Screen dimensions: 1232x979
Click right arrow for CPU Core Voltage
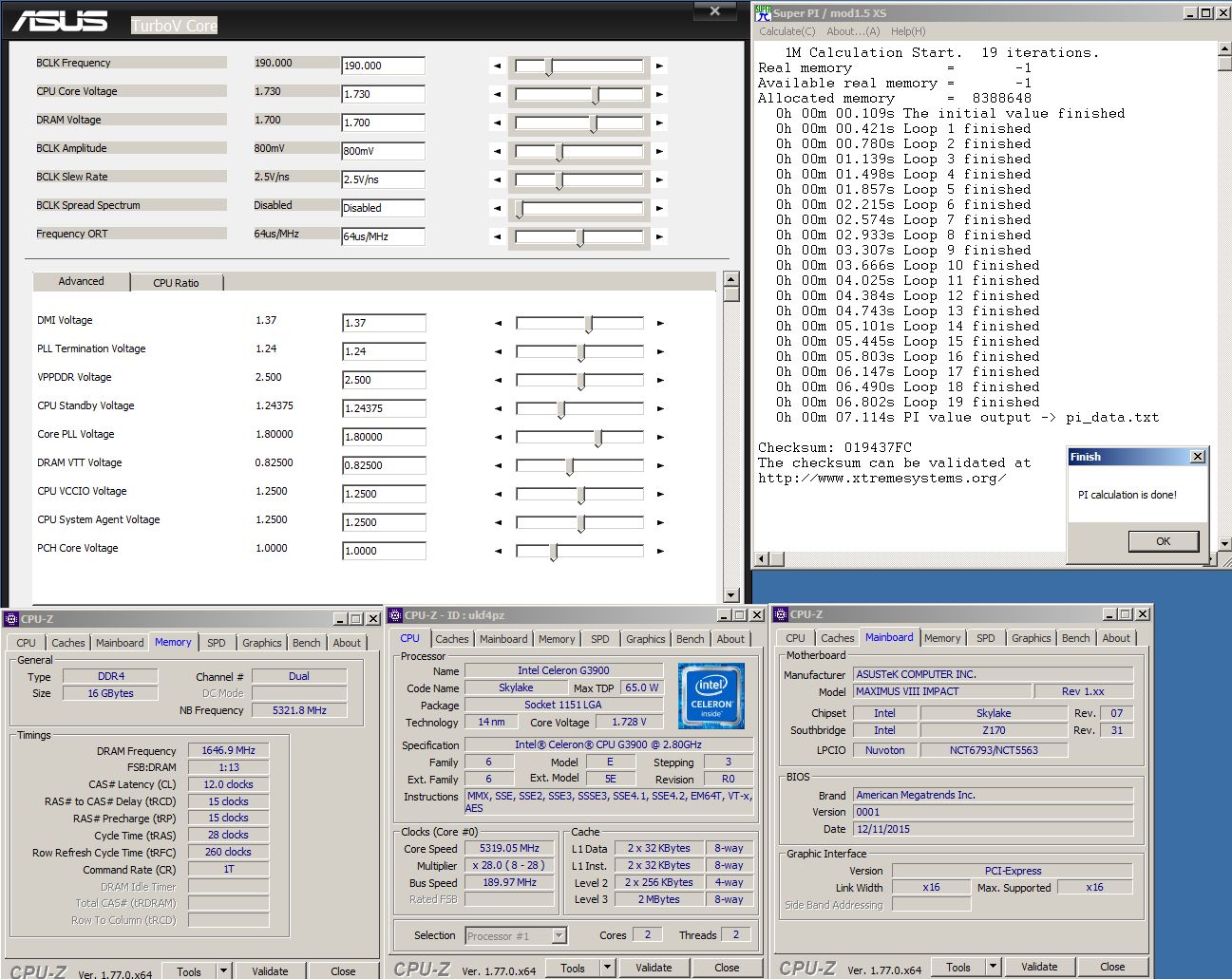(x=659, y=95)
